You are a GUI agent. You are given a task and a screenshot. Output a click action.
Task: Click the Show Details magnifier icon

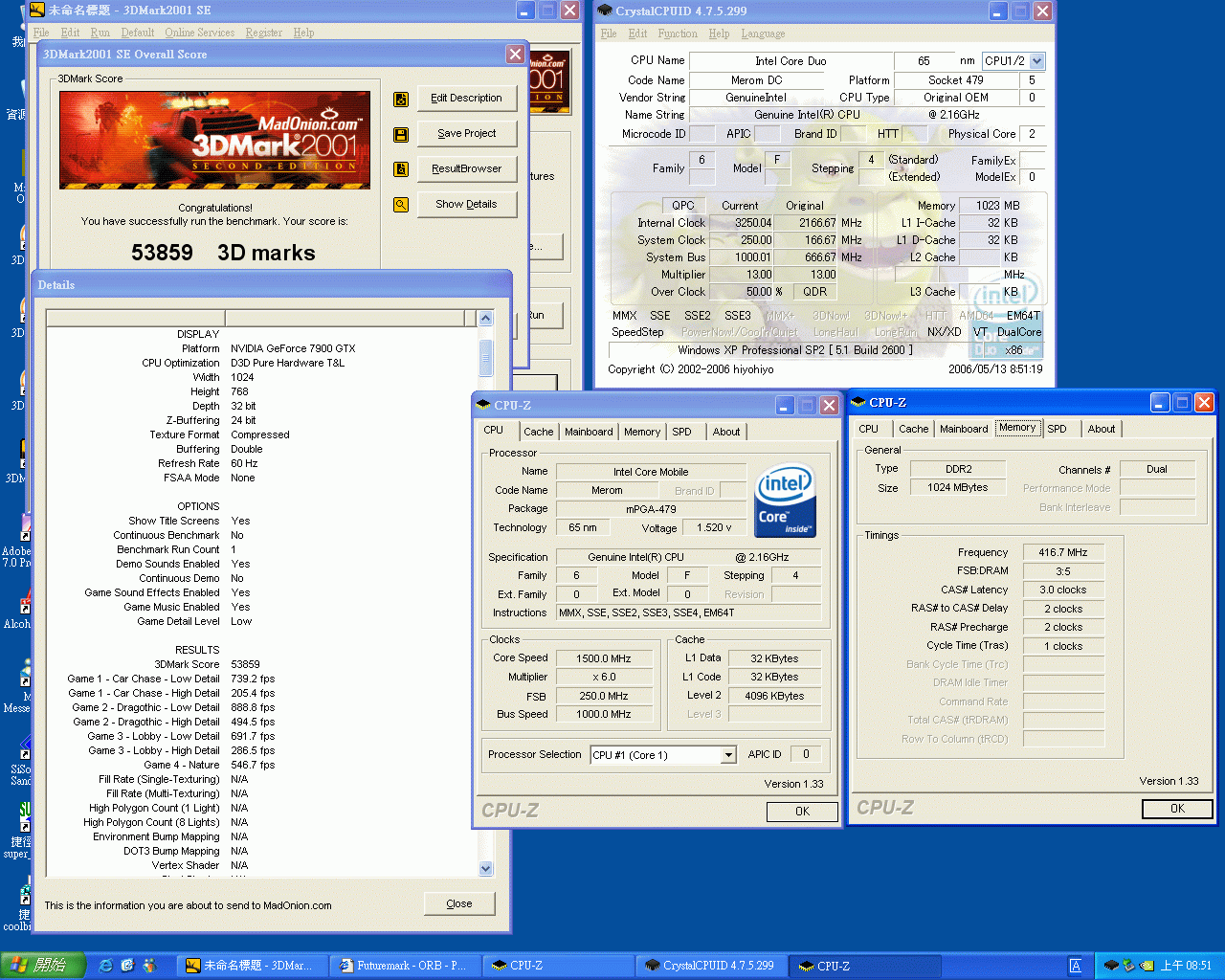(401, 205)
